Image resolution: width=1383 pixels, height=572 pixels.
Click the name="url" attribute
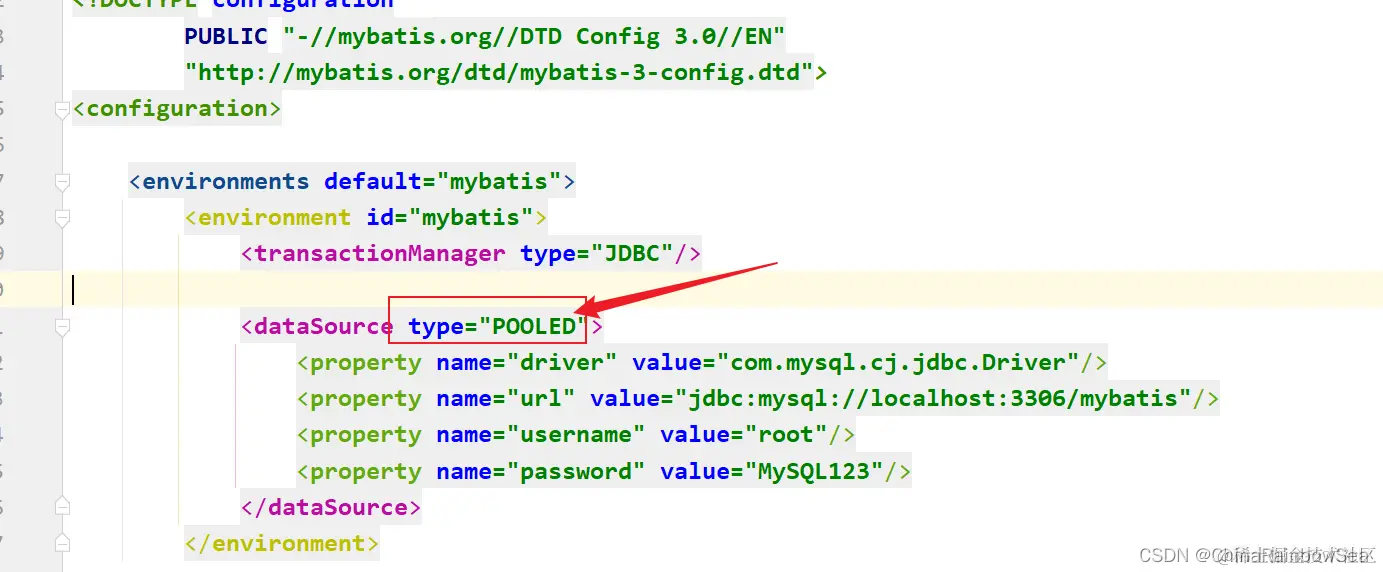(506, 399)
